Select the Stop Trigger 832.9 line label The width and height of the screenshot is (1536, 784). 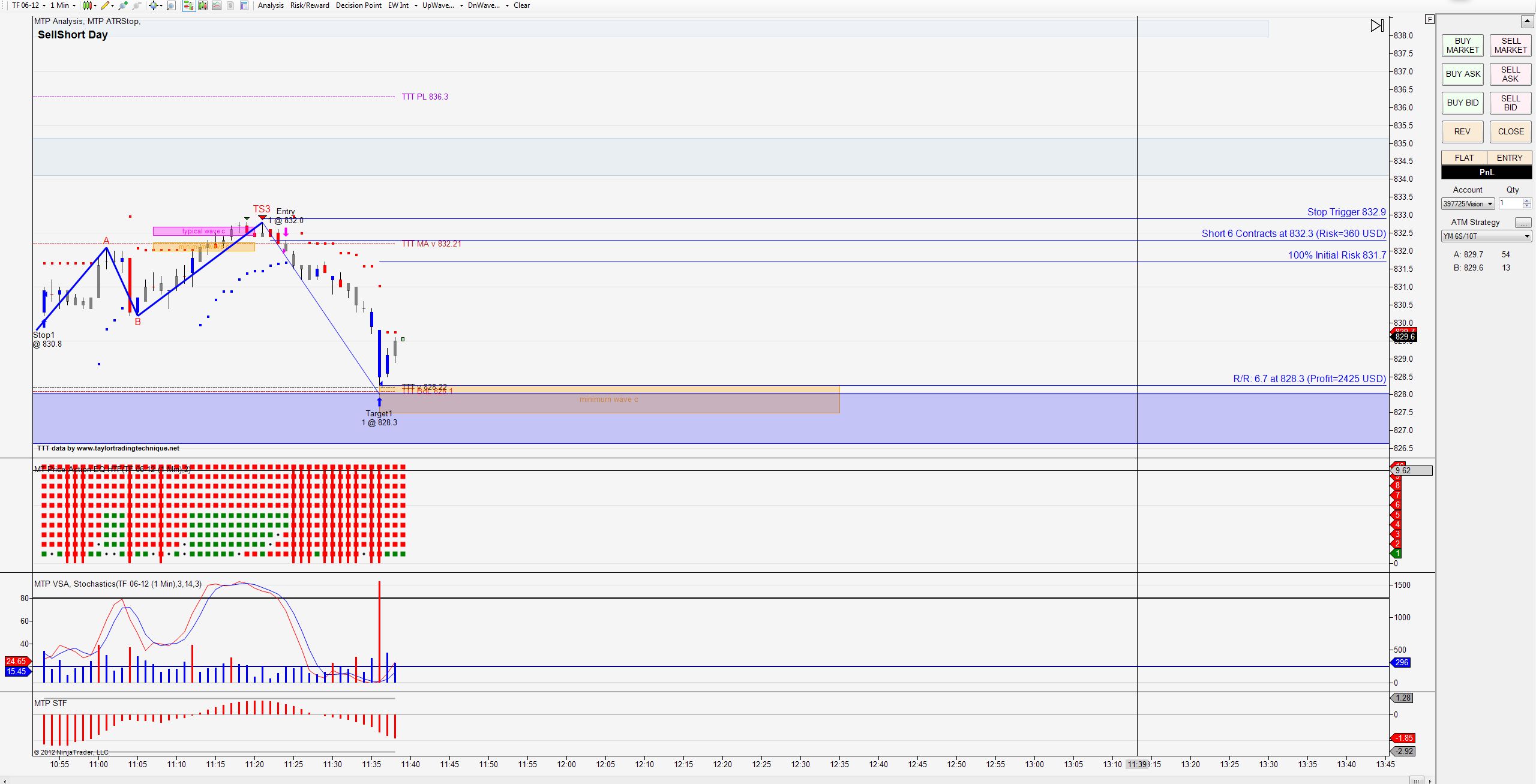[x=1346, y=212]
